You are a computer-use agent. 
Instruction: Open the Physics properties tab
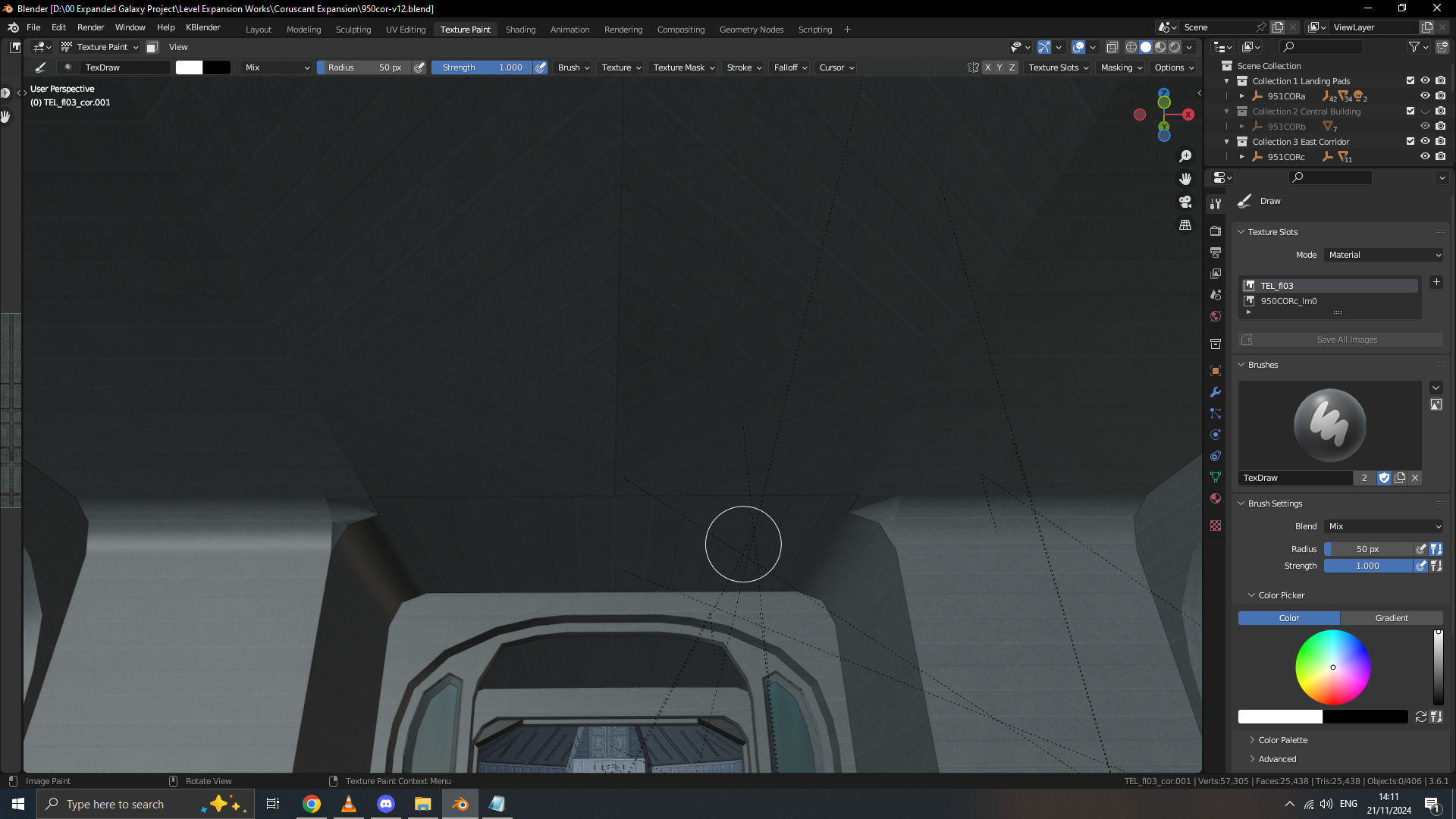point(1216,435)
